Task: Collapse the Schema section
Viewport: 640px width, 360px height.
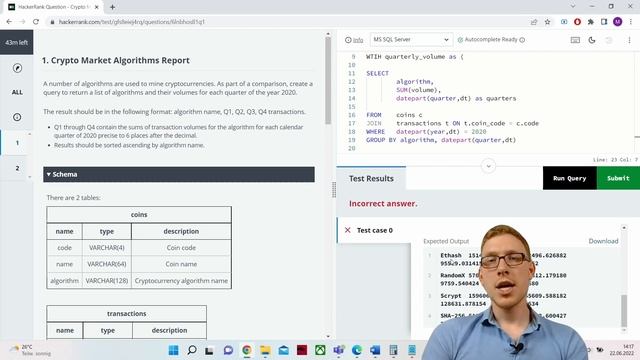Action: tap(179, 174)
